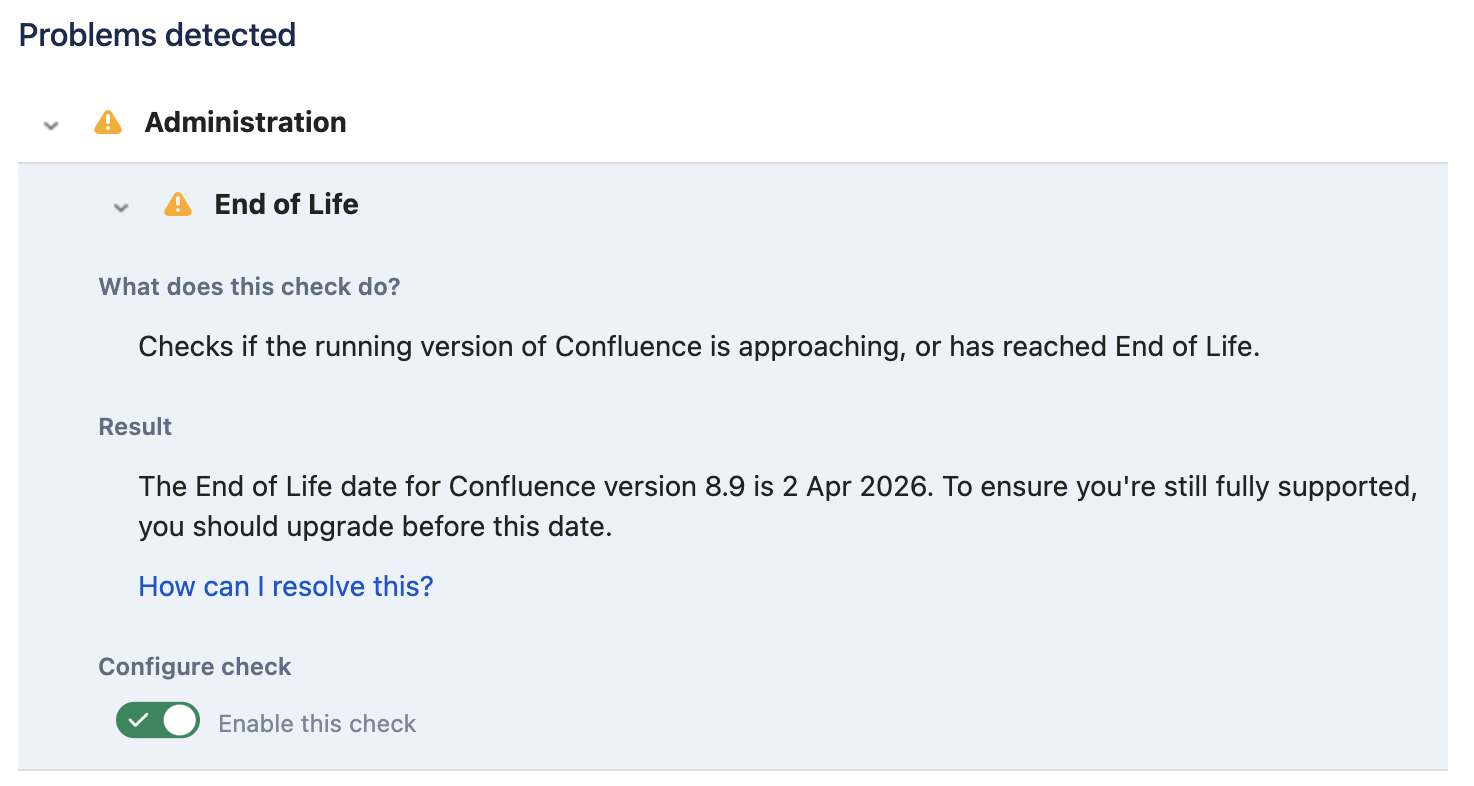1474x786 pixels.
Task: Open the "How can I resolve this?" link
Action: 286,586
